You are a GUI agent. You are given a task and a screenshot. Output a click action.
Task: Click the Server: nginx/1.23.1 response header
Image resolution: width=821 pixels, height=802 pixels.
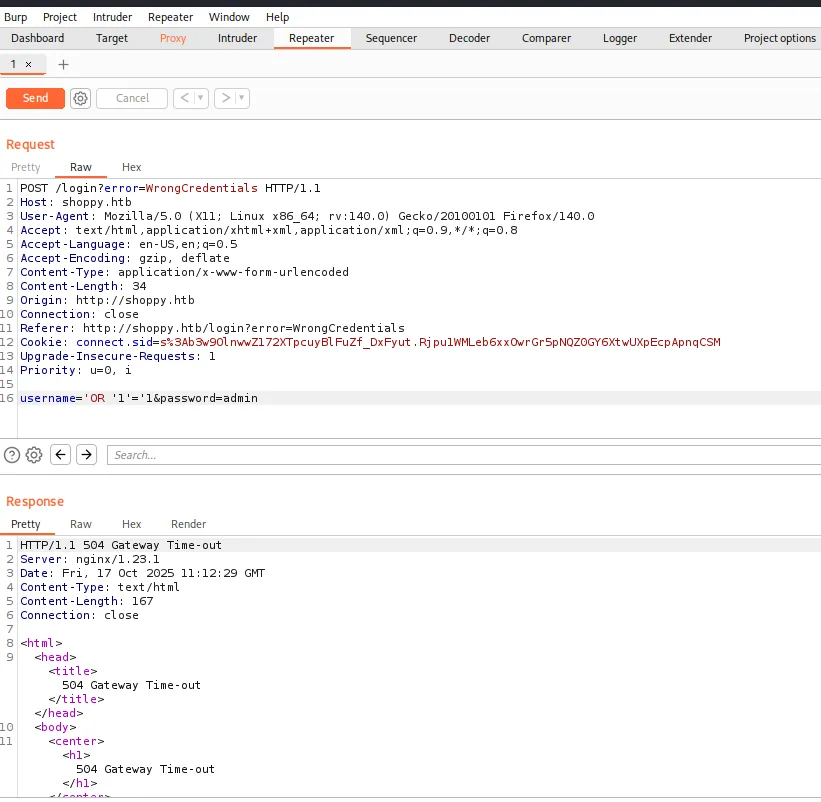pyautogui.click(x=90, y=560)
